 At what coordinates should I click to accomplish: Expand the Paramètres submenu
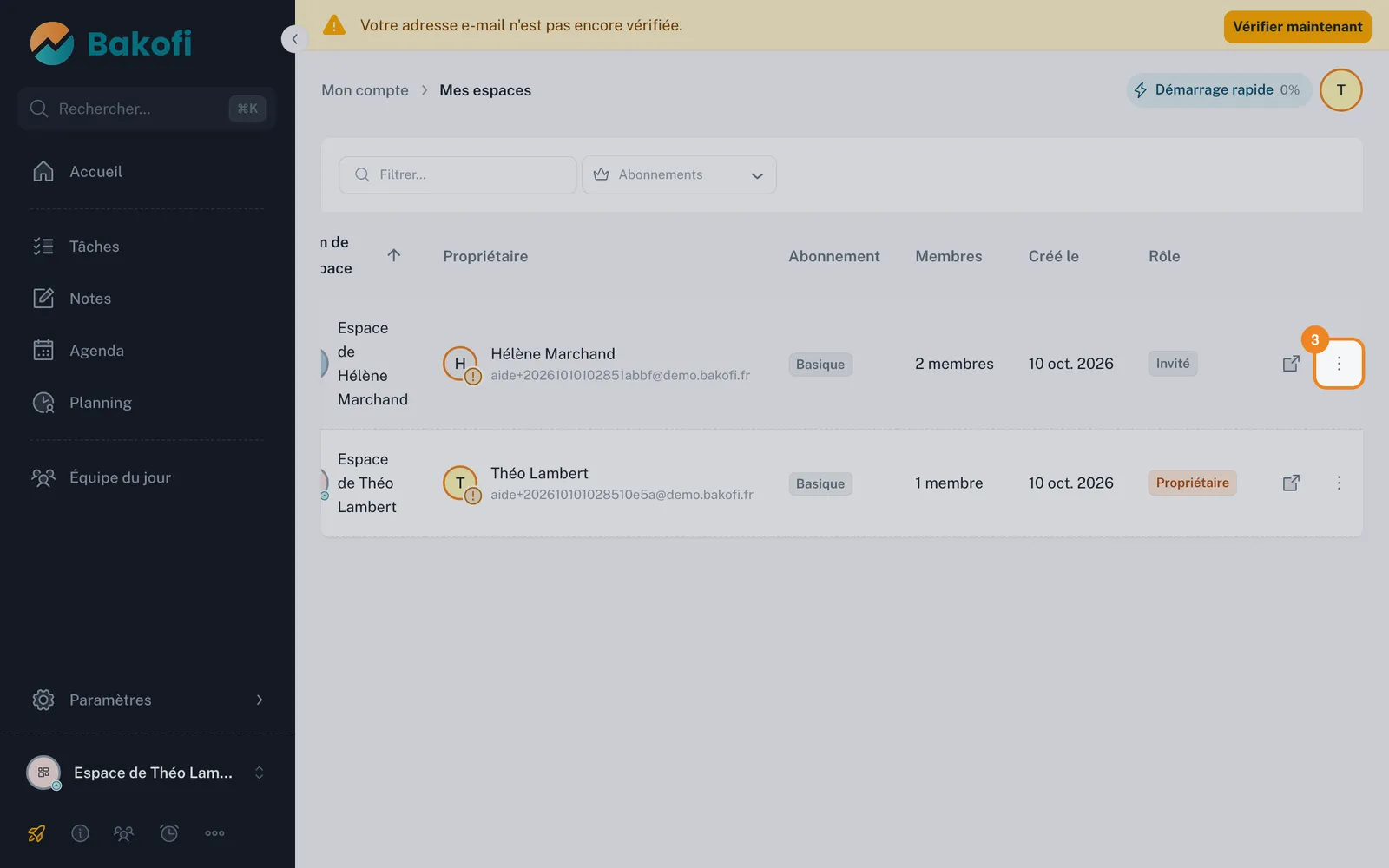tap(148, 700)
